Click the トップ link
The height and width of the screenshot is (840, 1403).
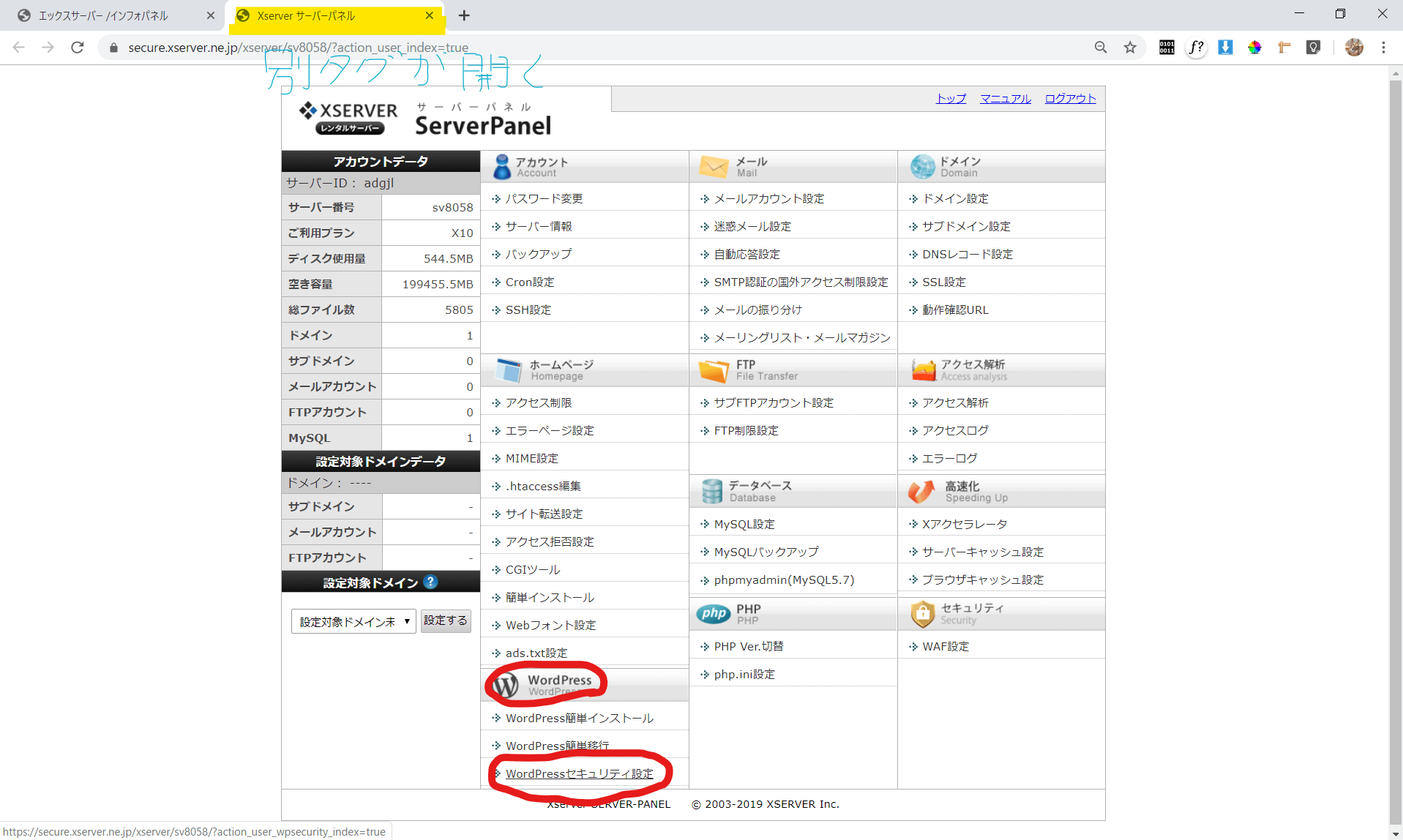click(x=951, y=98)
